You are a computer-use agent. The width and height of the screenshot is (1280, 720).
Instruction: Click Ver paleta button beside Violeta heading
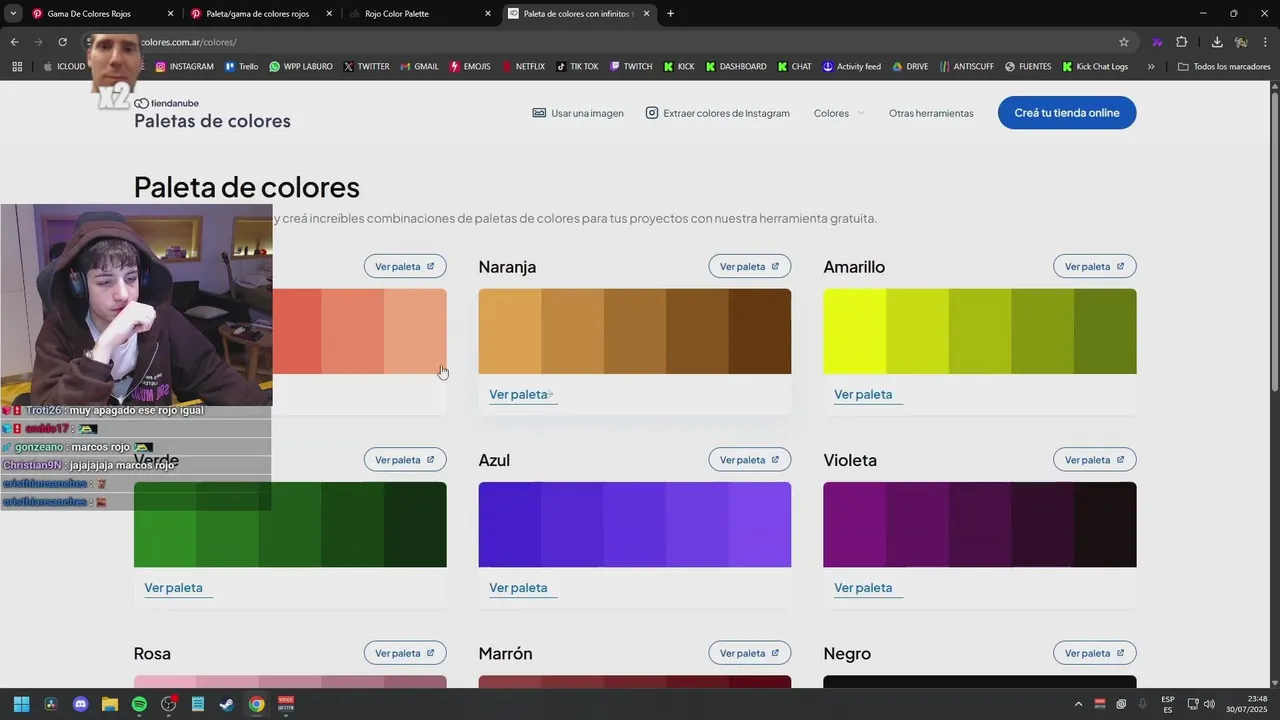pyautogui.click(x=1095, y=460)
